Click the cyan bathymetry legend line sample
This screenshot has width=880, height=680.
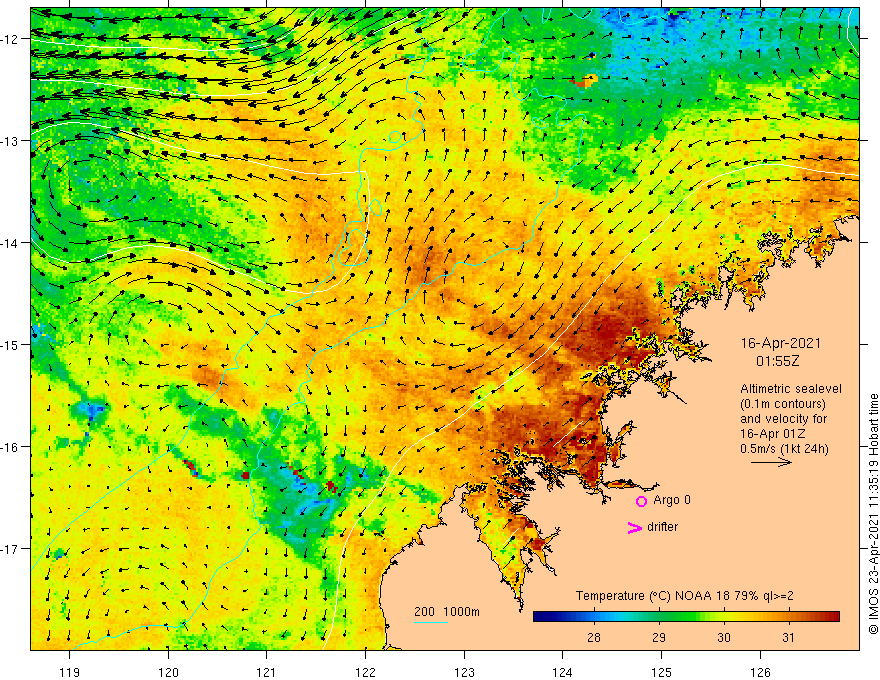click(x=430, y=622)
